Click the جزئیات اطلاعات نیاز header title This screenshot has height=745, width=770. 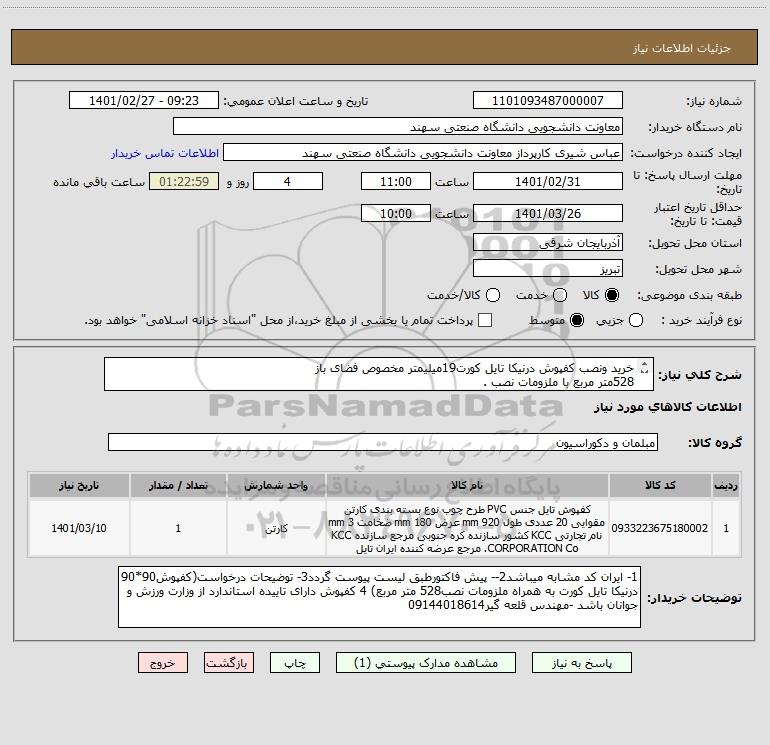pyautogui.click(x=682, y=48)
